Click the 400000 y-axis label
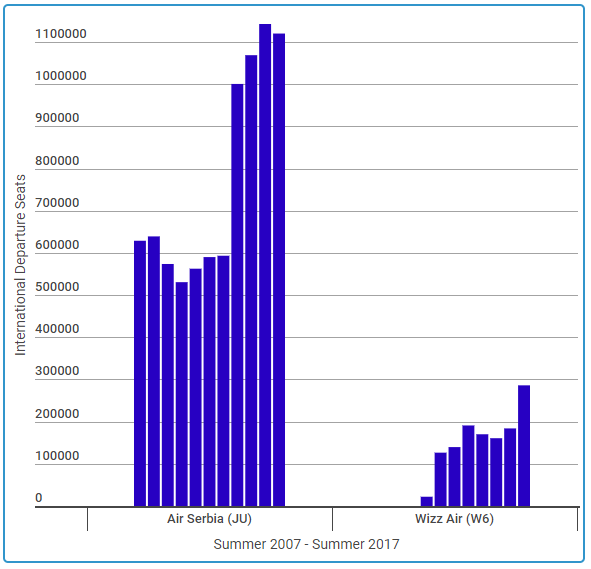The width and height of the screenshot is (591, 569). tap(57, 329)
